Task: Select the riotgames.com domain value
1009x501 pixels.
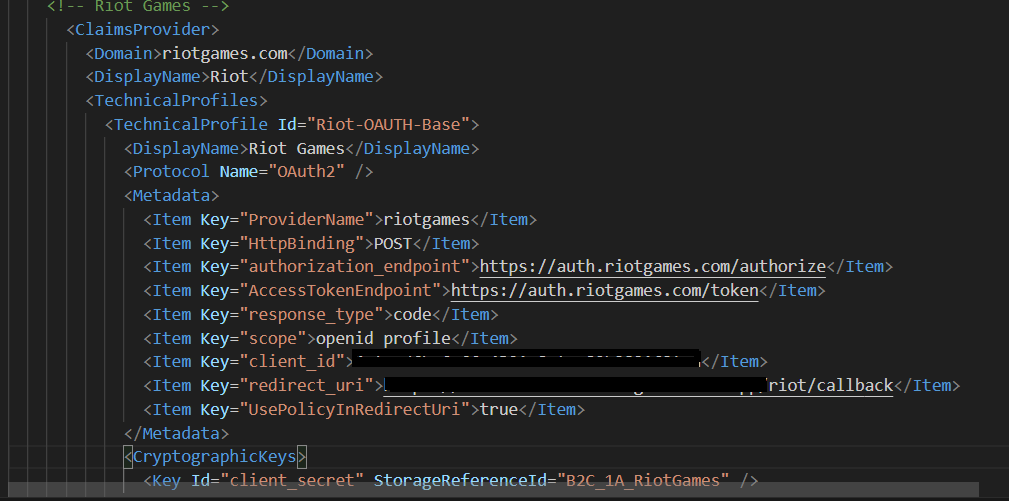Action: click(x=225, y=53)
